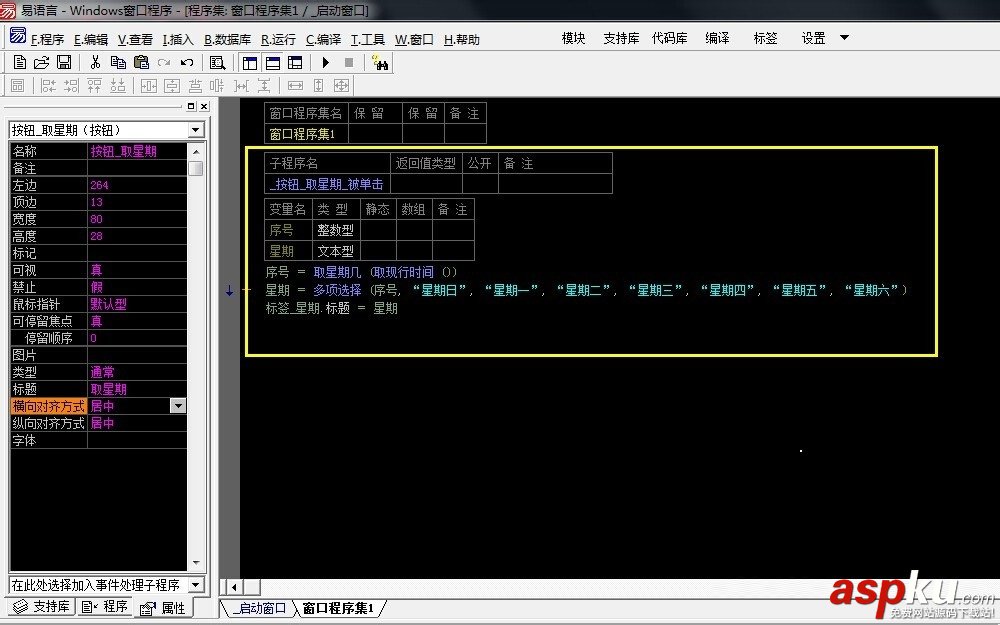Open the event handler subroutine dropdown
Image resolution: width=1000 pixels, height=625 pixels.
(195, 584)
